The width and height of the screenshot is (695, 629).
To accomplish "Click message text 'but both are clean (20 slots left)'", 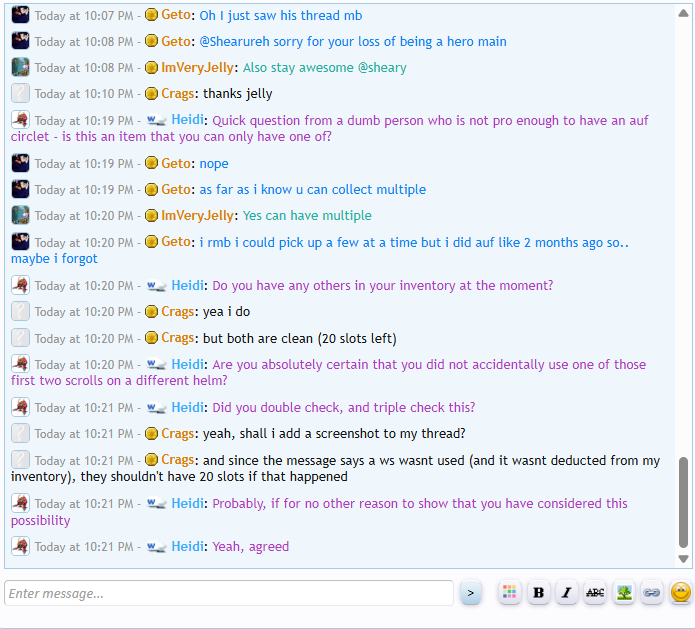I will click(300, 338).
